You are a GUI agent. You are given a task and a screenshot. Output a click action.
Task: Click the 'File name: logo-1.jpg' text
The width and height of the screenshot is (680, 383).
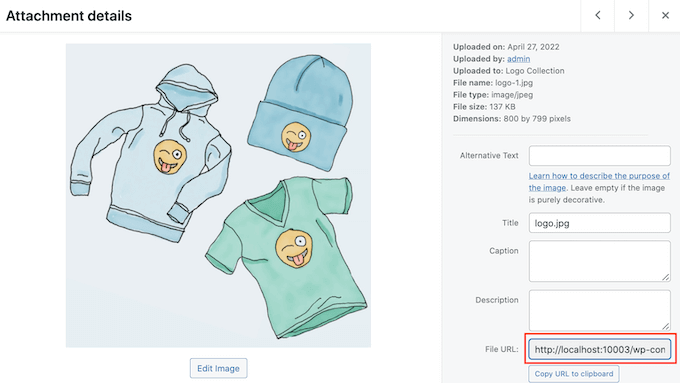coord(493,83)
